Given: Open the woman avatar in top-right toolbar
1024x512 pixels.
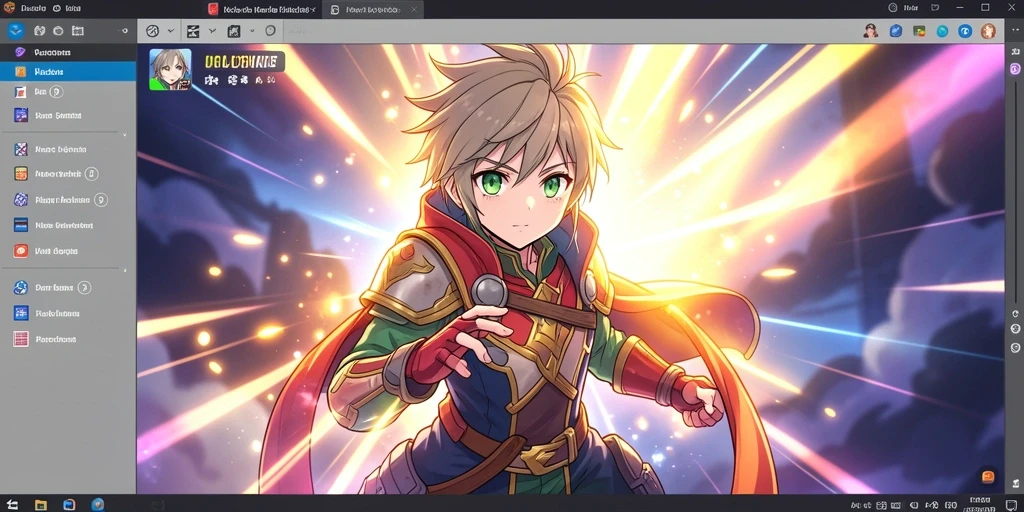Looking at the screenshot, I should coord(870,31).
